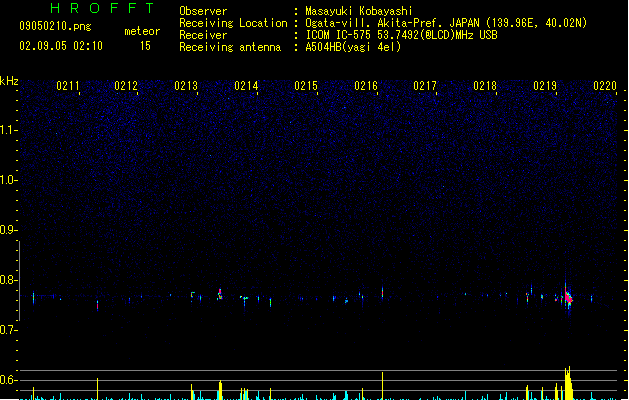
Task: Click the 0216 time marker
Action: point(366,86)
